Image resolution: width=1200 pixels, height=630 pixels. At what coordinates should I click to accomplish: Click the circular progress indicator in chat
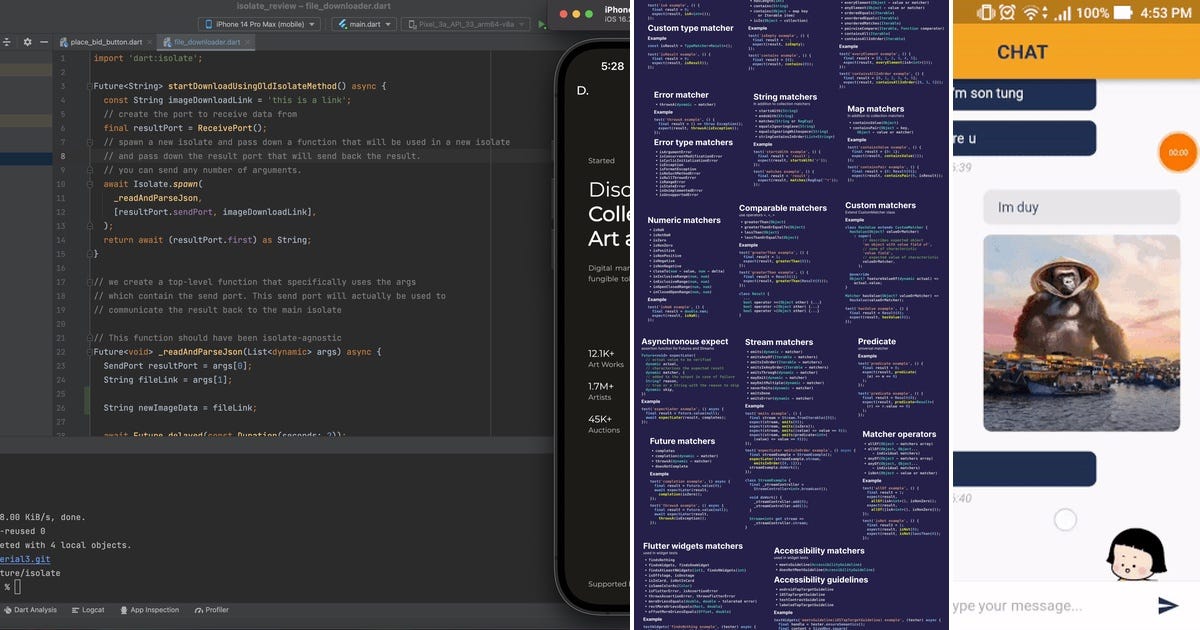tap(1064, 518)
